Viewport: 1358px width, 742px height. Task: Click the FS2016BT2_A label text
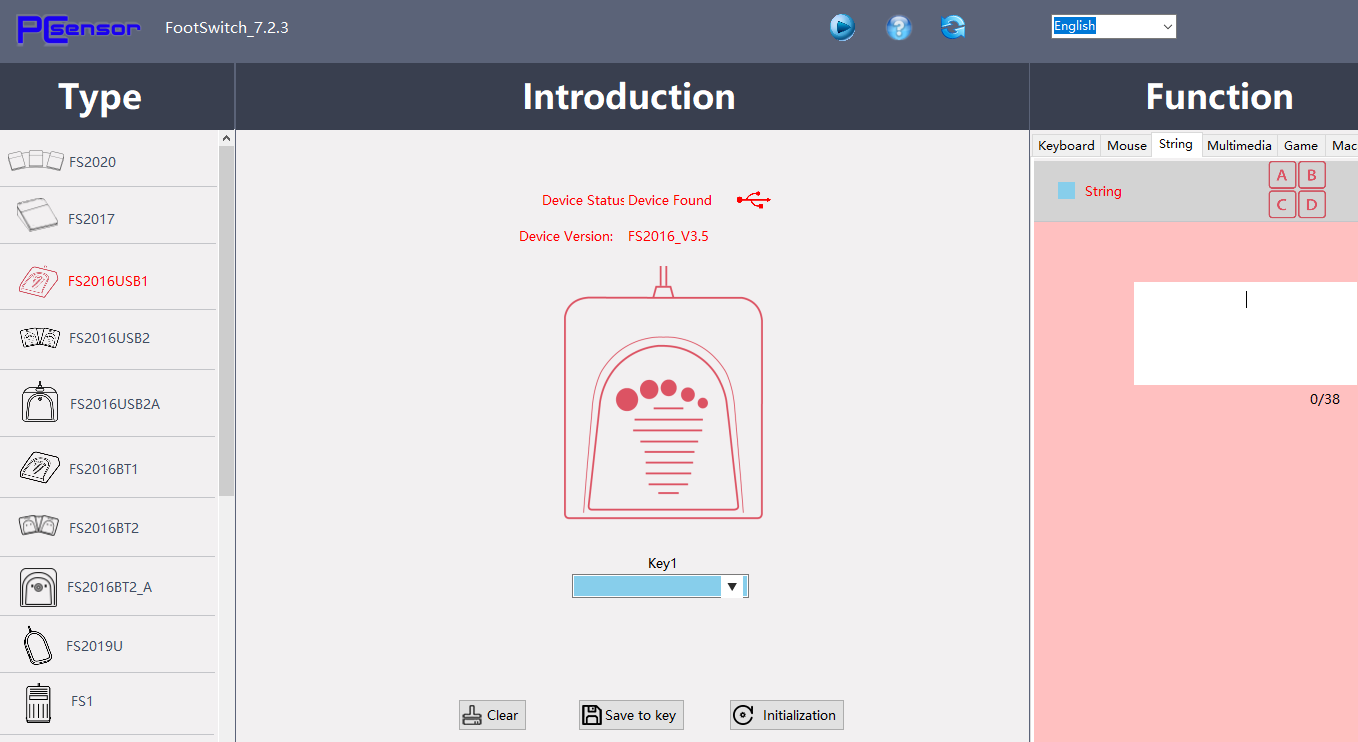point(110,587)
